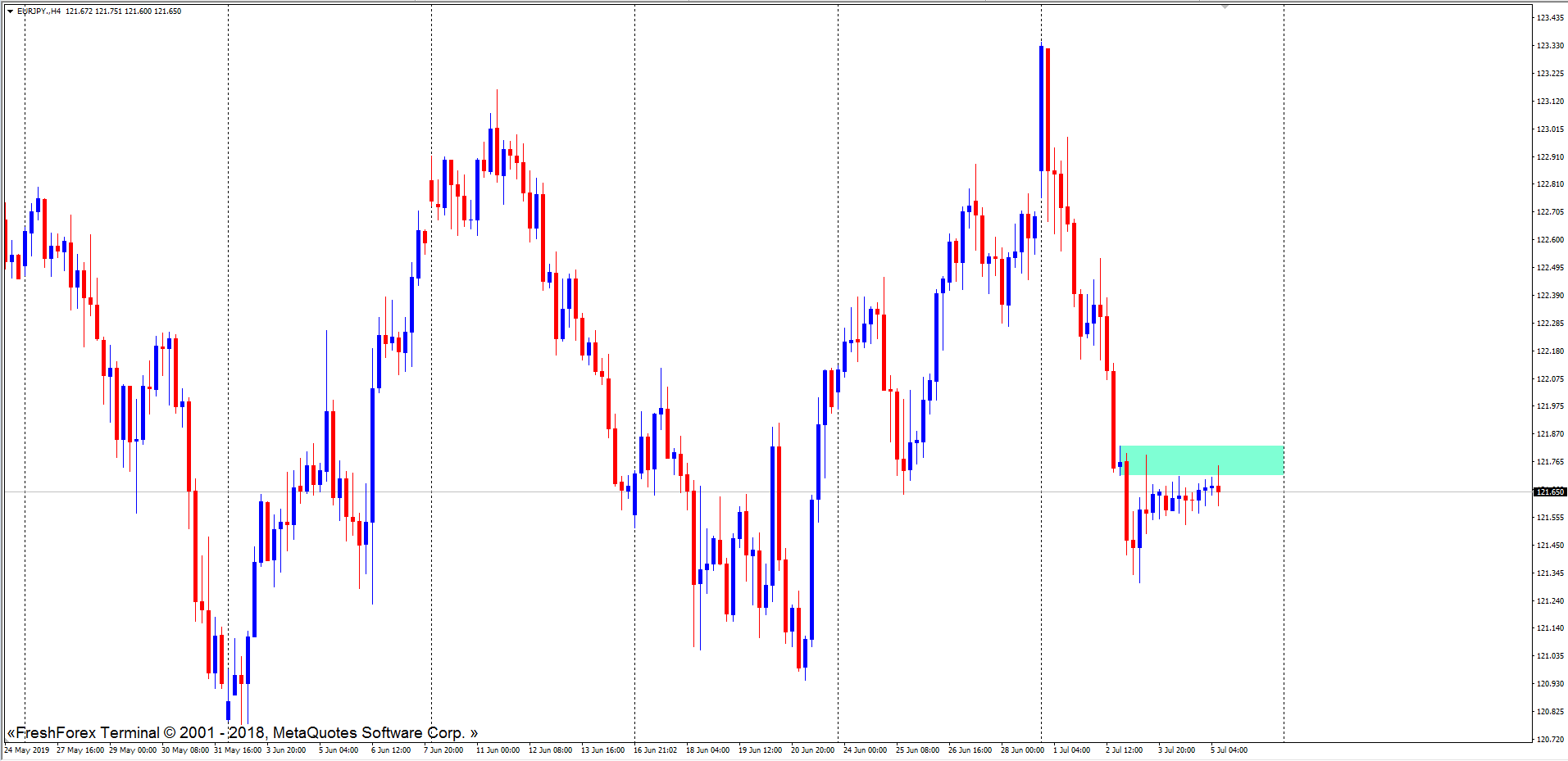Click the 123.435 price scale label
This screenshot has height=761, width=1568.
click(x=1549, y=18)
